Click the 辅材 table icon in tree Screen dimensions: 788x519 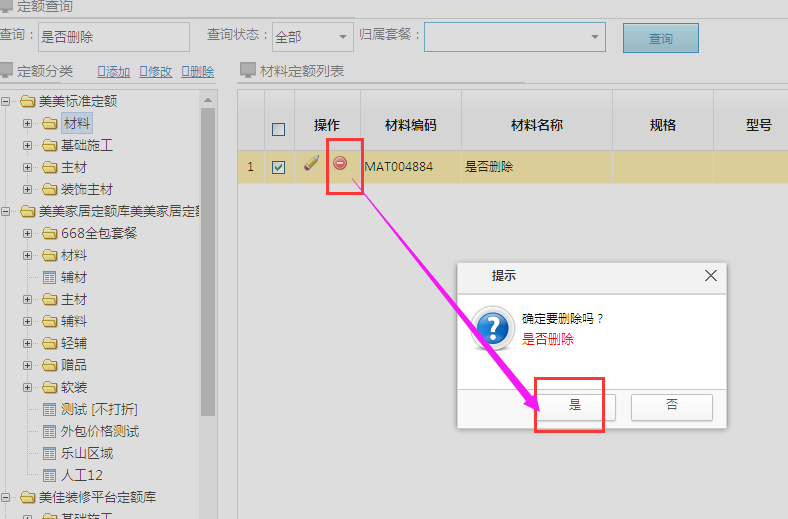50,278
